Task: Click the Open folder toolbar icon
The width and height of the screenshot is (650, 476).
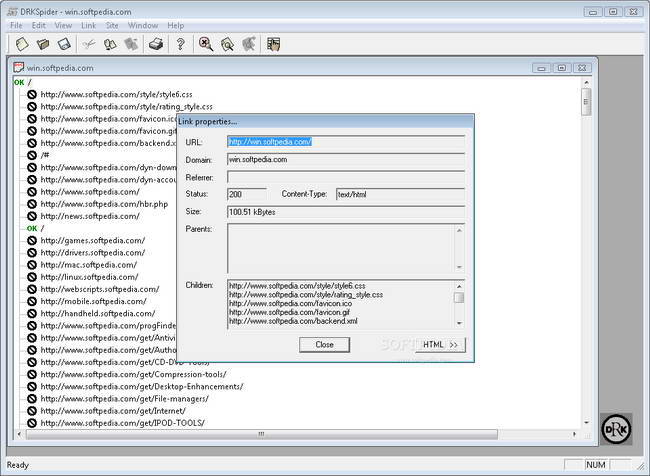Action: tap(43, 44)
